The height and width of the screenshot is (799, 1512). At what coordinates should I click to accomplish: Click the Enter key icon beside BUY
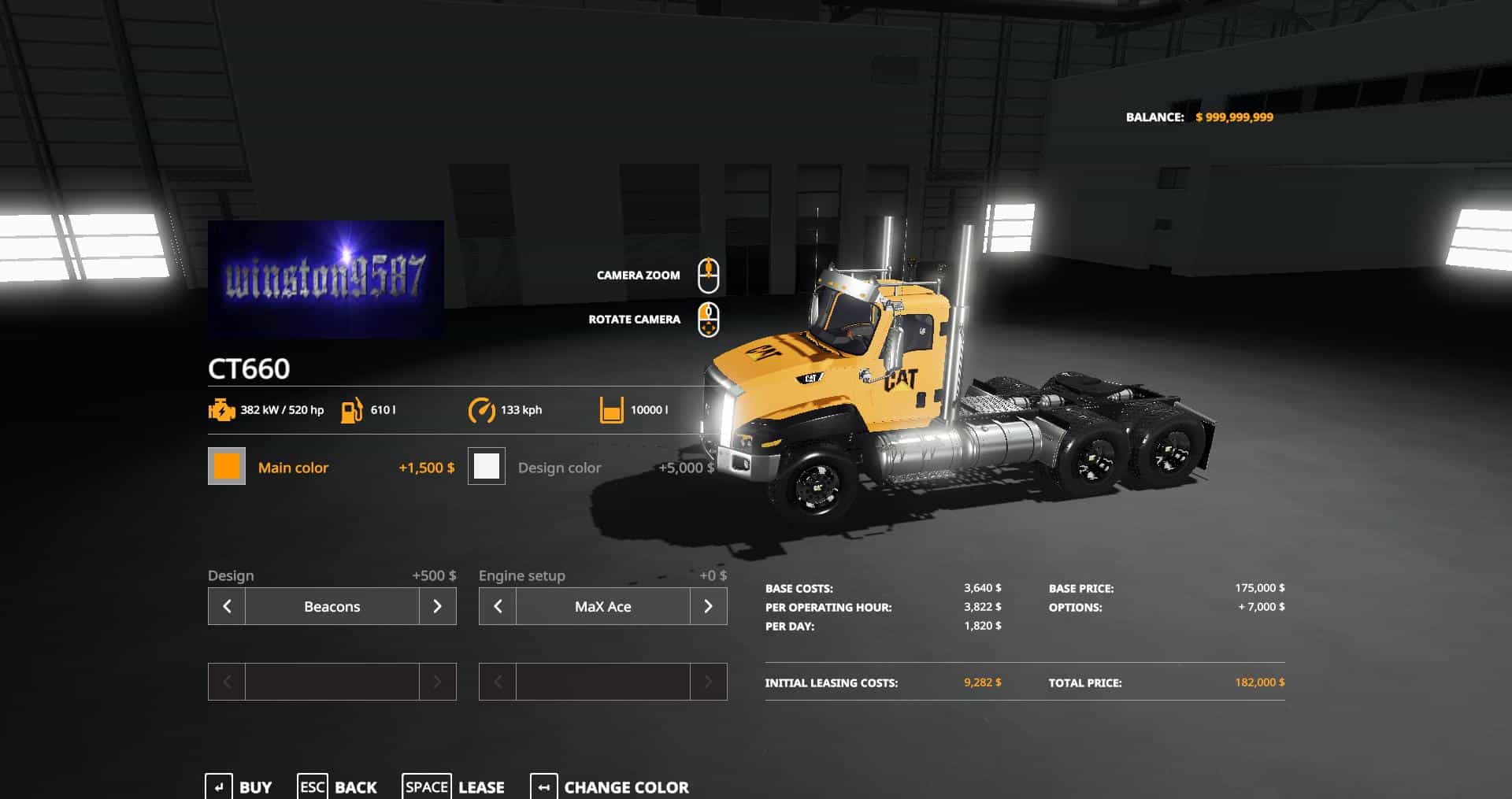(x=219, y=786)
